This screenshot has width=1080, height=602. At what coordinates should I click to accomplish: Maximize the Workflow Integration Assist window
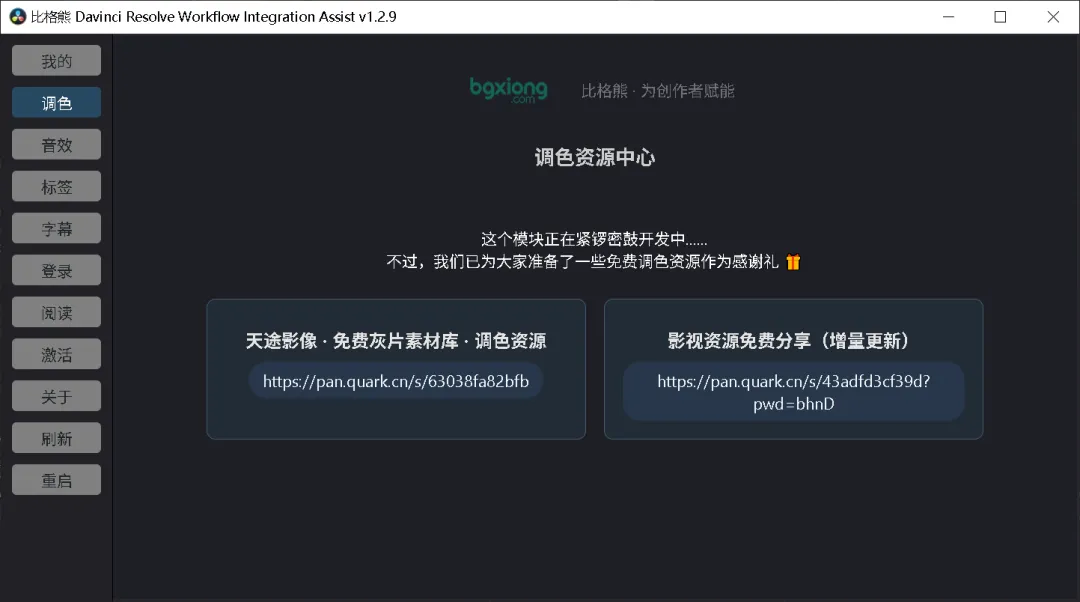[x=1000, y=17]
